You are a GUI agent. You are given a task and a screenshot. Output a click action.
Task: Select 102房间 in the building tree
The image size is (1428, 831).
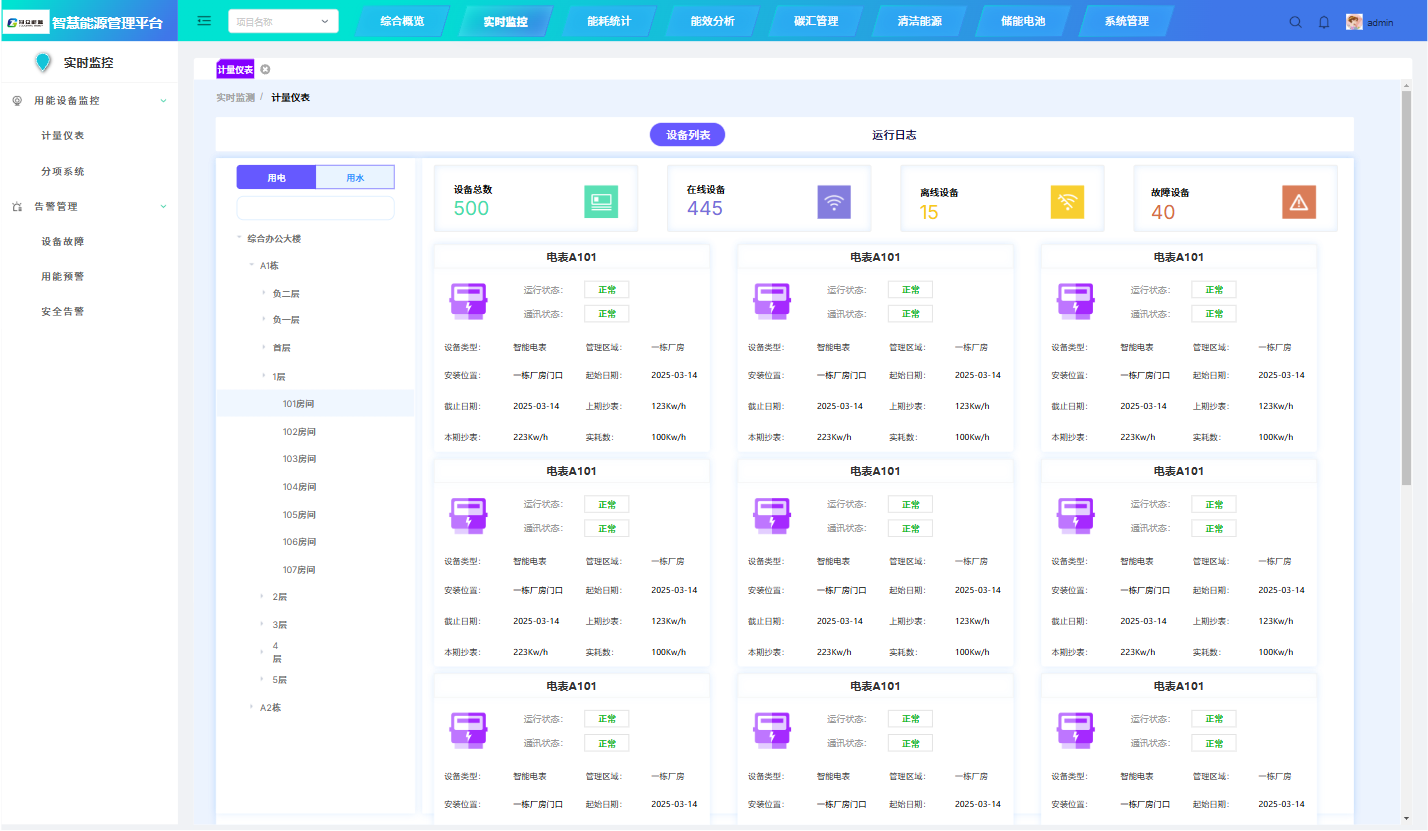point(299,432)
